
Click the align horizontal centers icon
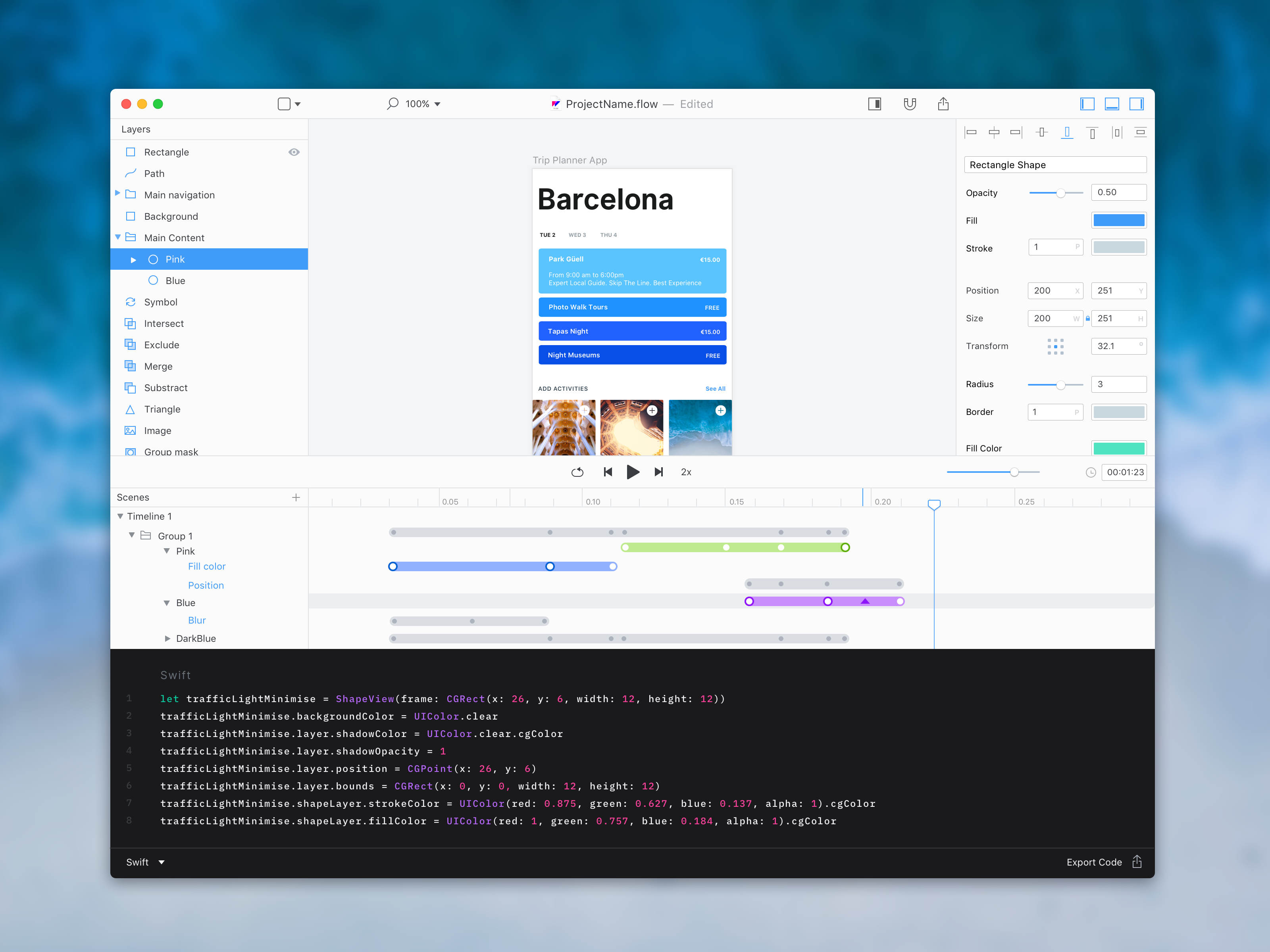(x=994, y=132)
